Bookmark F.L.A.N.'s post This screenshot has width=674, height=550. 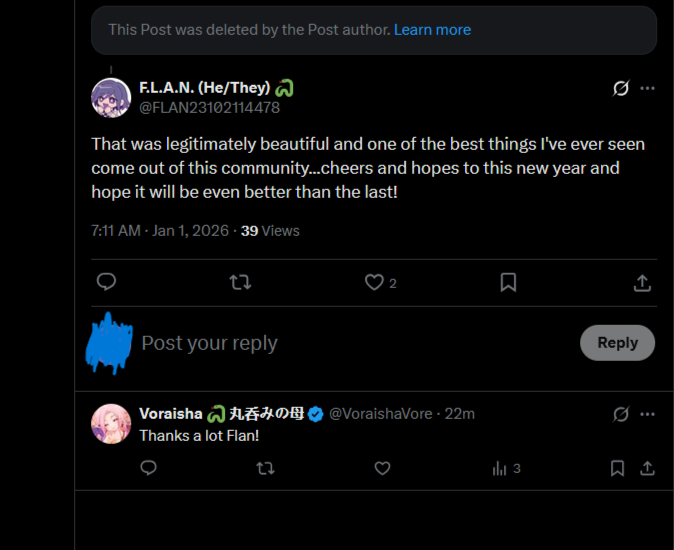(508, 283)
